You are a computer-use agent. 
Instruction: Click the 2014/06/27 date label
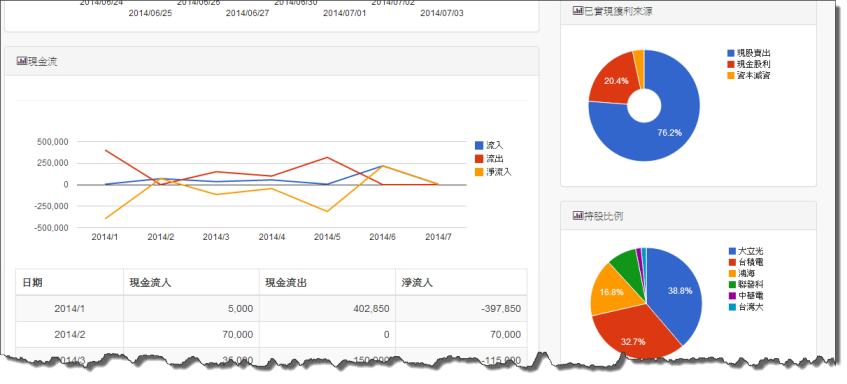pyautogui.click(x=247, y=13)
